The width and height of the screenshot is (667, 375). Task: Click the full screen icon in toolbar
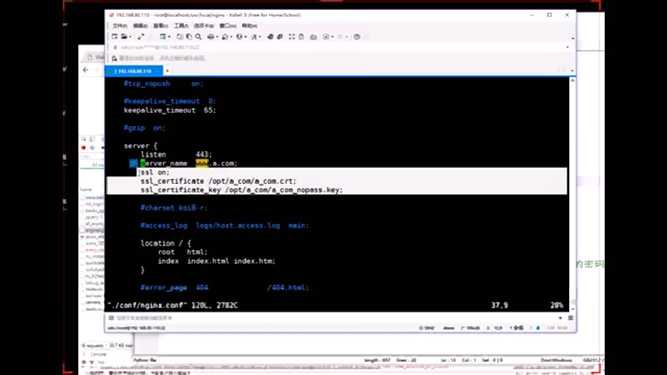pos(291,37)
